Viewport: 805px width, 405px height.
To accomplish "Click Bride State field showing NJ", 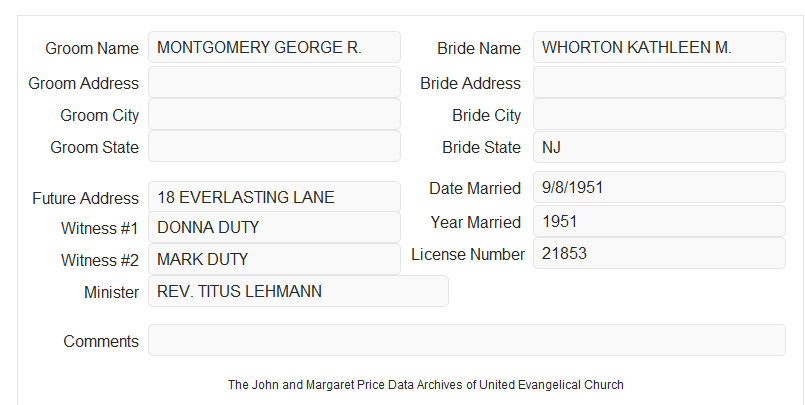I will (x=659, y=147).
